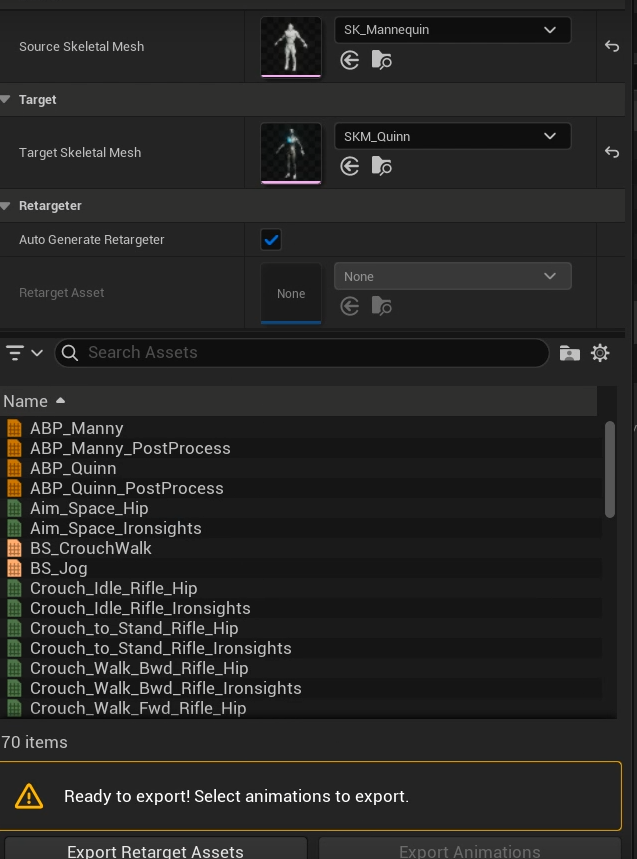Viewport: 637px width, 859px height.
Task: Click the Crouch_to_Stand_Rifle_Hip animation icon
Action: point(14,628)
